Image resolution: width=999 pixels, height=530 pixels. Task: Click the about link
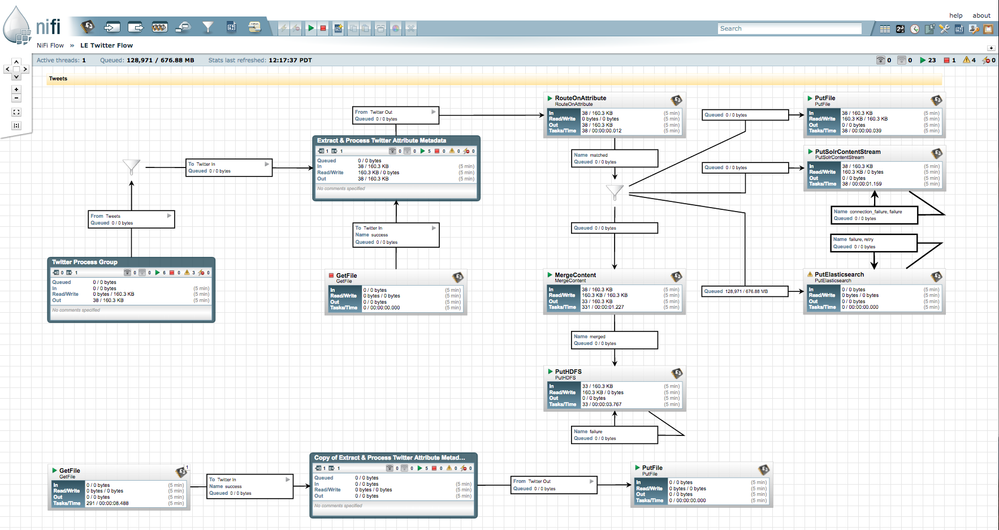point(981,15)
